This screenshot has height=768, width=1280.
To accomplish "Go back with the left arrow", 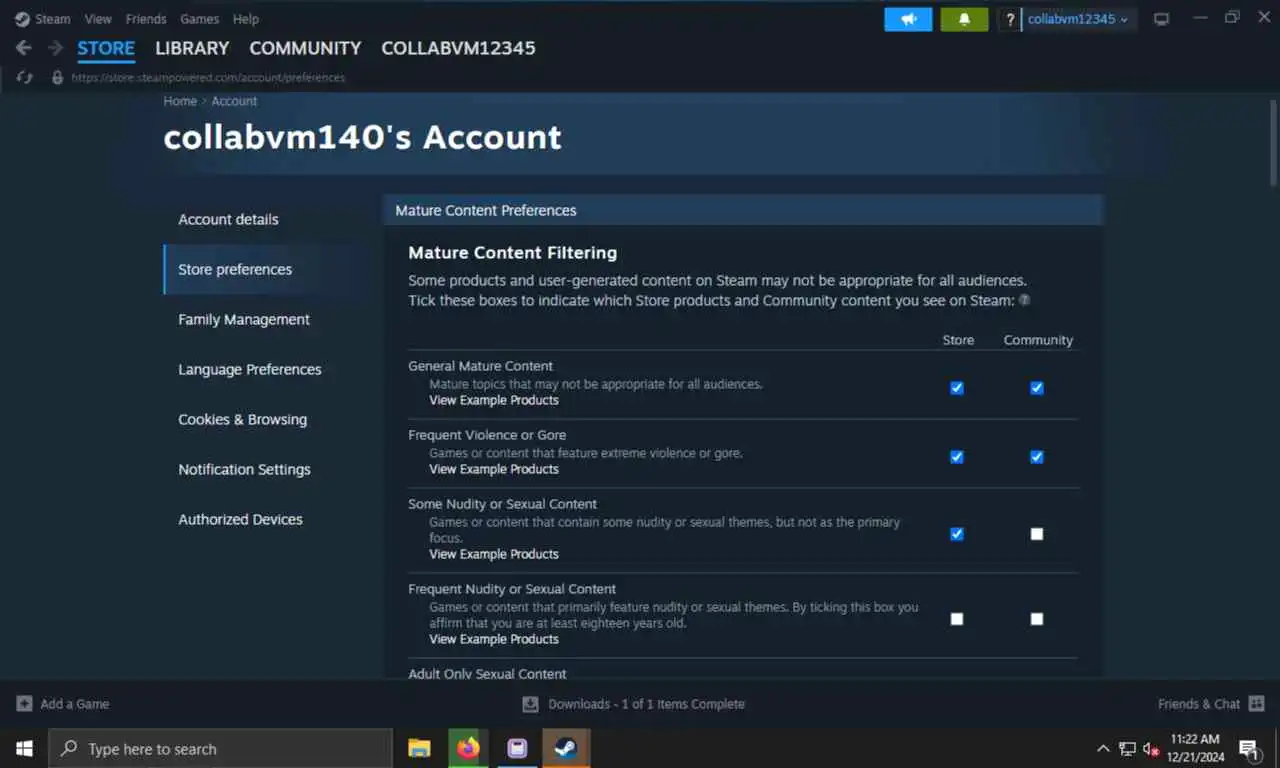I will coord(24,48).
